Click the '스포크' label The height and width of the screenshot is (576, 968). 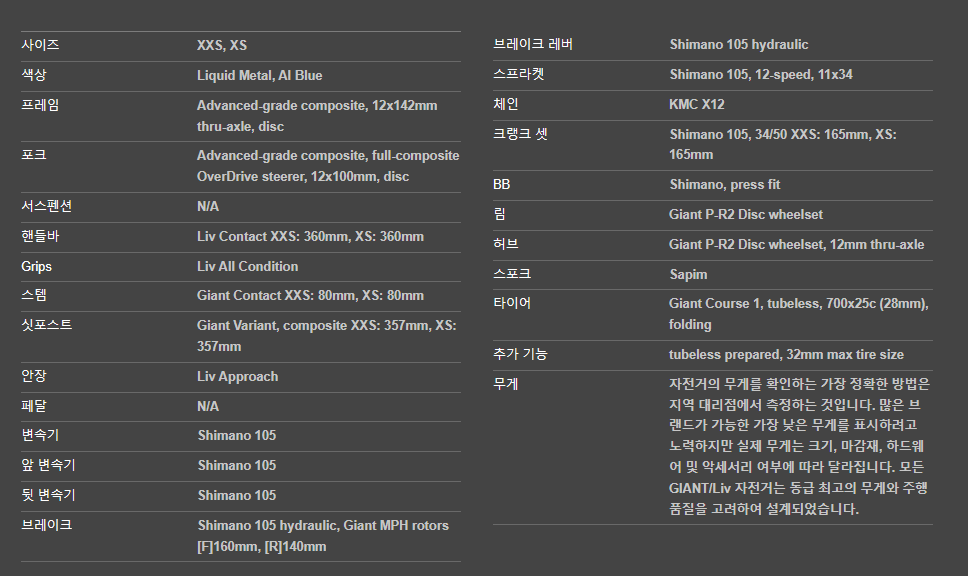[x=512, y=274]
